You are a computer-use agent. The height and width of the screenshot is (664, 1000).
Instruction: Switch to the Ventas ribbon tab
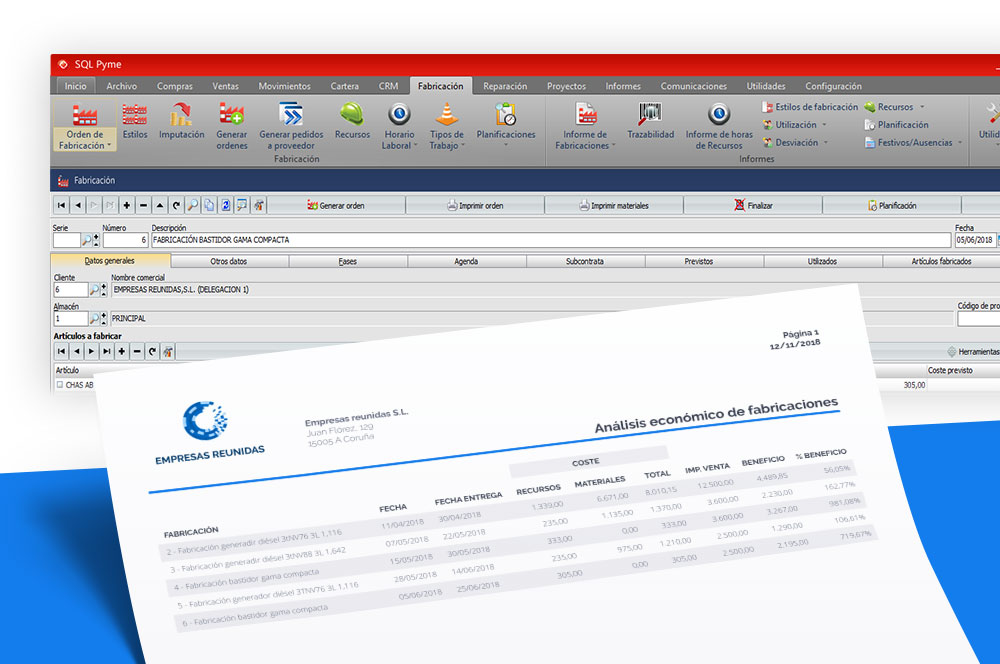[x=224, y=86]
